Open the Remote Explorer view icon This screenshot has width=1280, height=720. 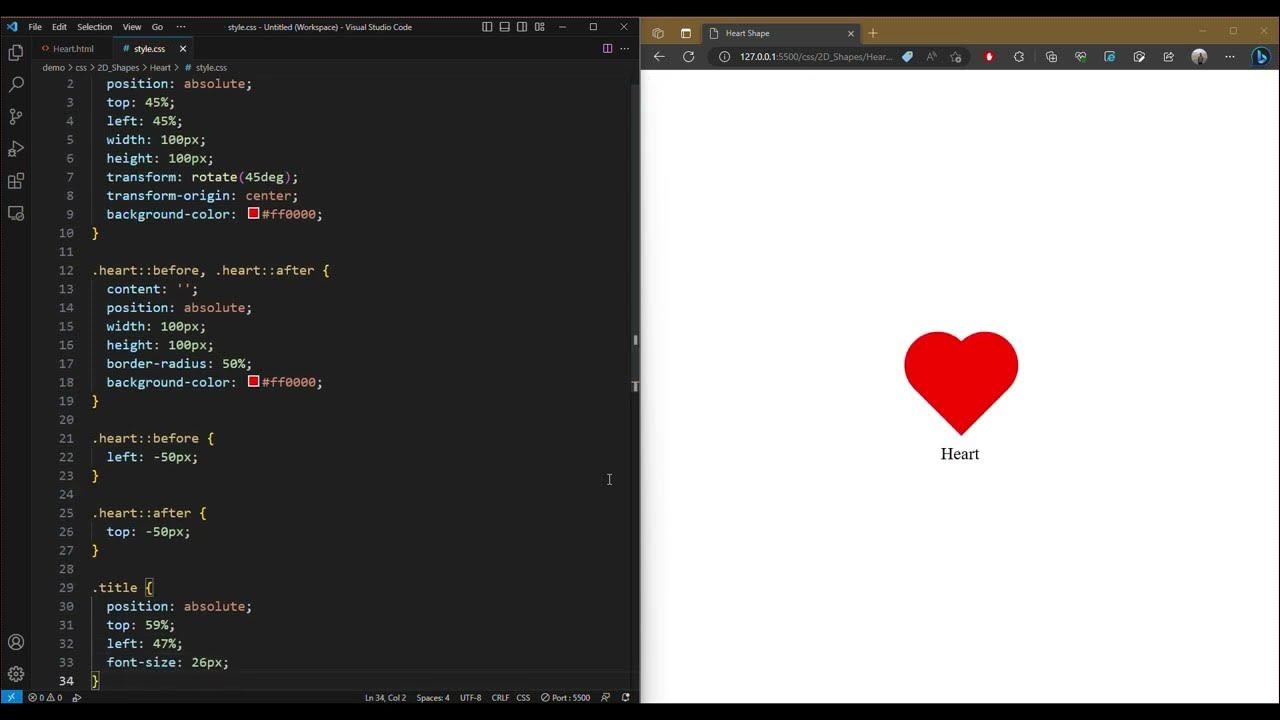16,213
